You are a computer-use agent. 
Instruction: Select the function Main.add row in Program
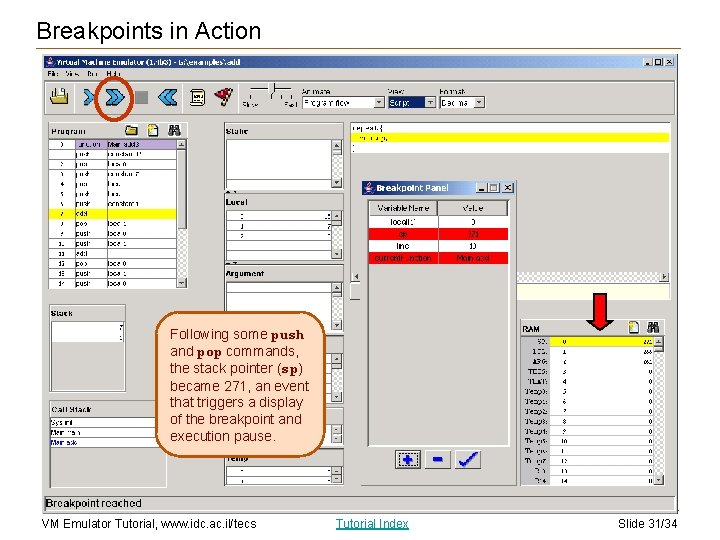point(112,145)
